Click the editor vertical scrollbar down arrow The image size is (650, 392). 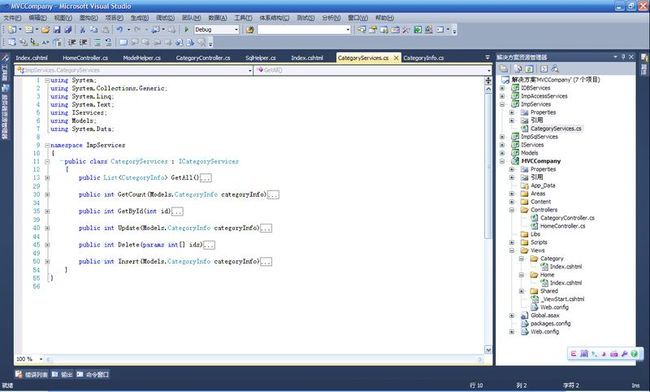pyautogui.click(x=488, y=350)
